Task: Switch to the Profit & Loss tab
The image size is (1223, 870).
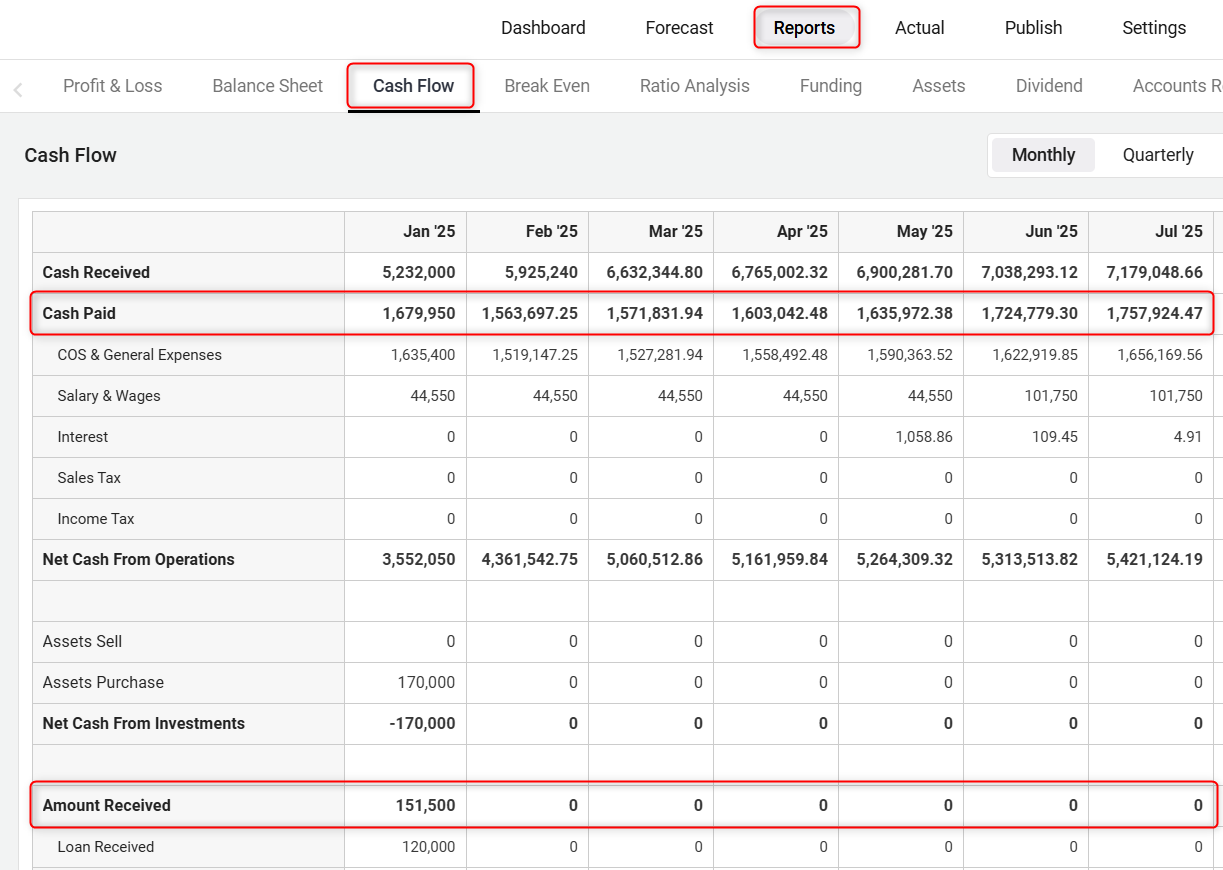Action: coord(112,86)
